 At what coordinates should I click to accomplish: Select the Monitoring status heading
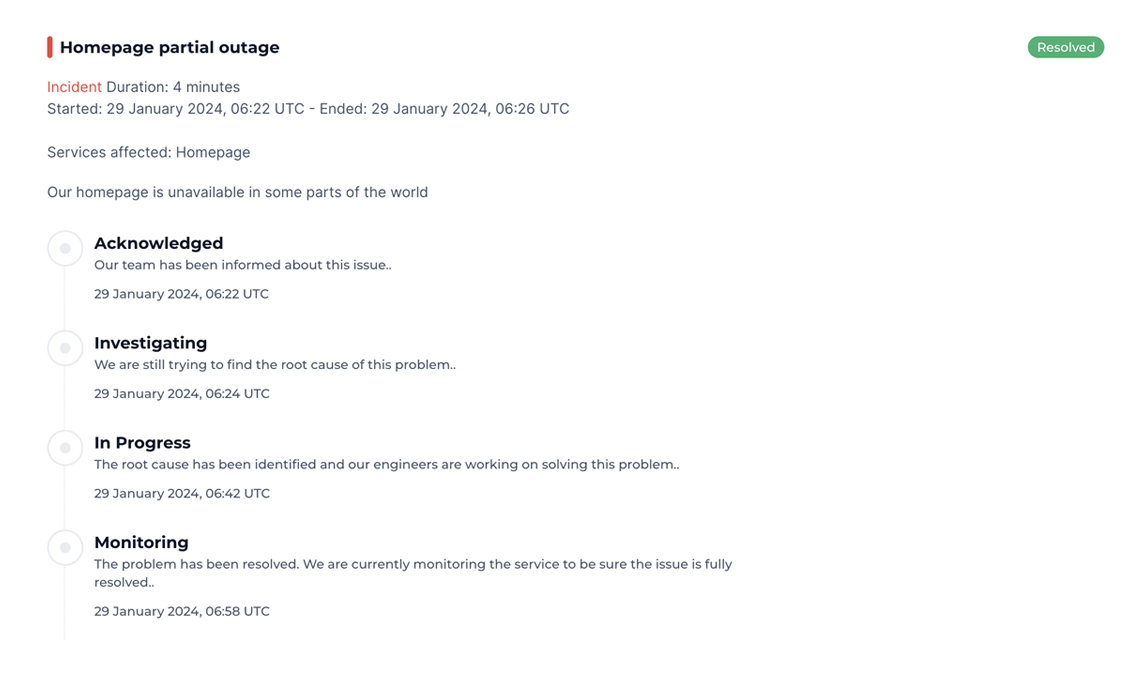point(141,542)
